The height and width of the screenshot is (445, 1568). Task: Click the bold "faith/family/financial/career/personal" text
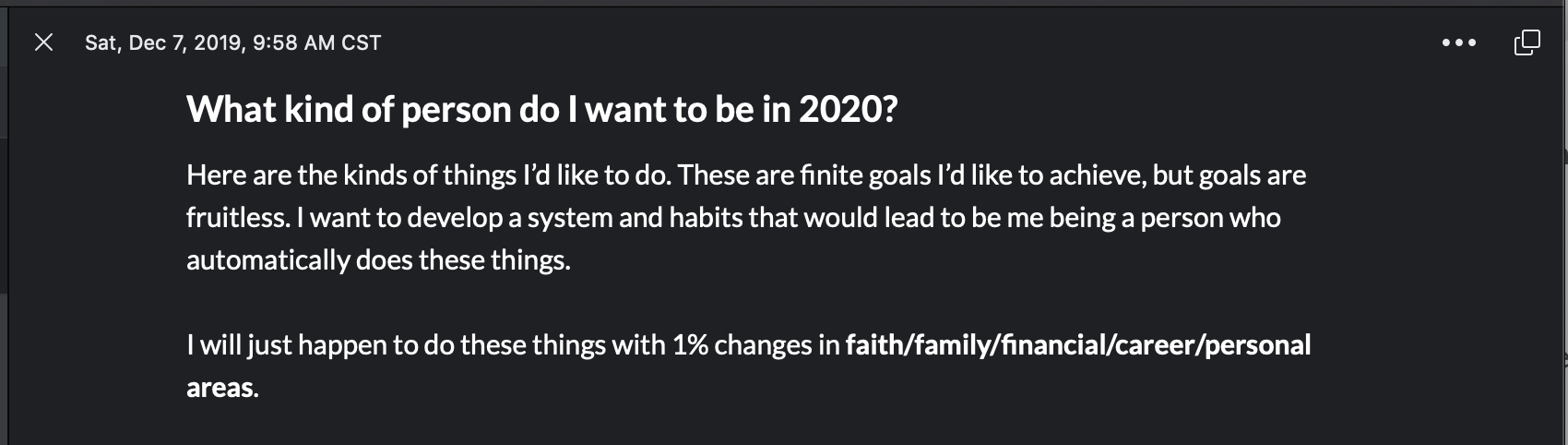[1077, 345]
